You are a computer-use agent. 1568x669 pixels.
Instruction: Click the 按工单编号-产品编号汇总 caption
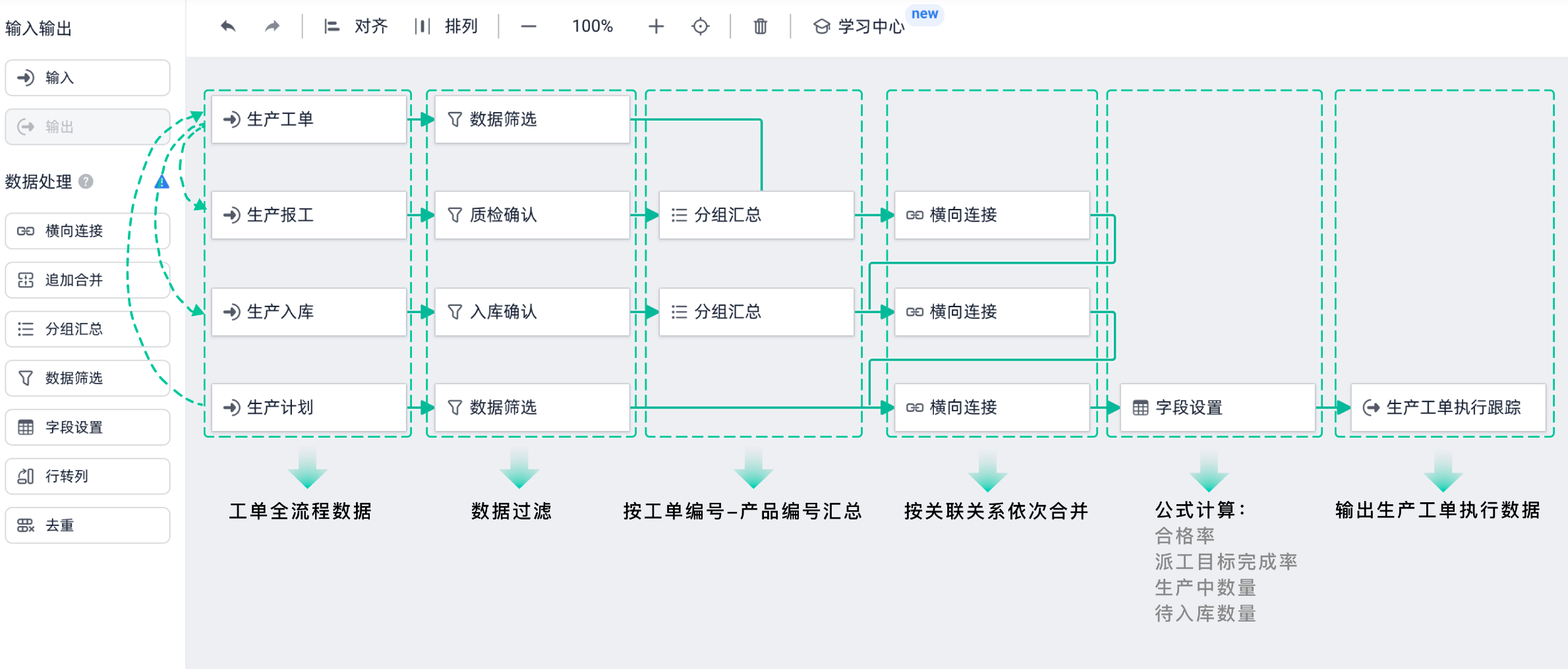[x=743, y=511]
